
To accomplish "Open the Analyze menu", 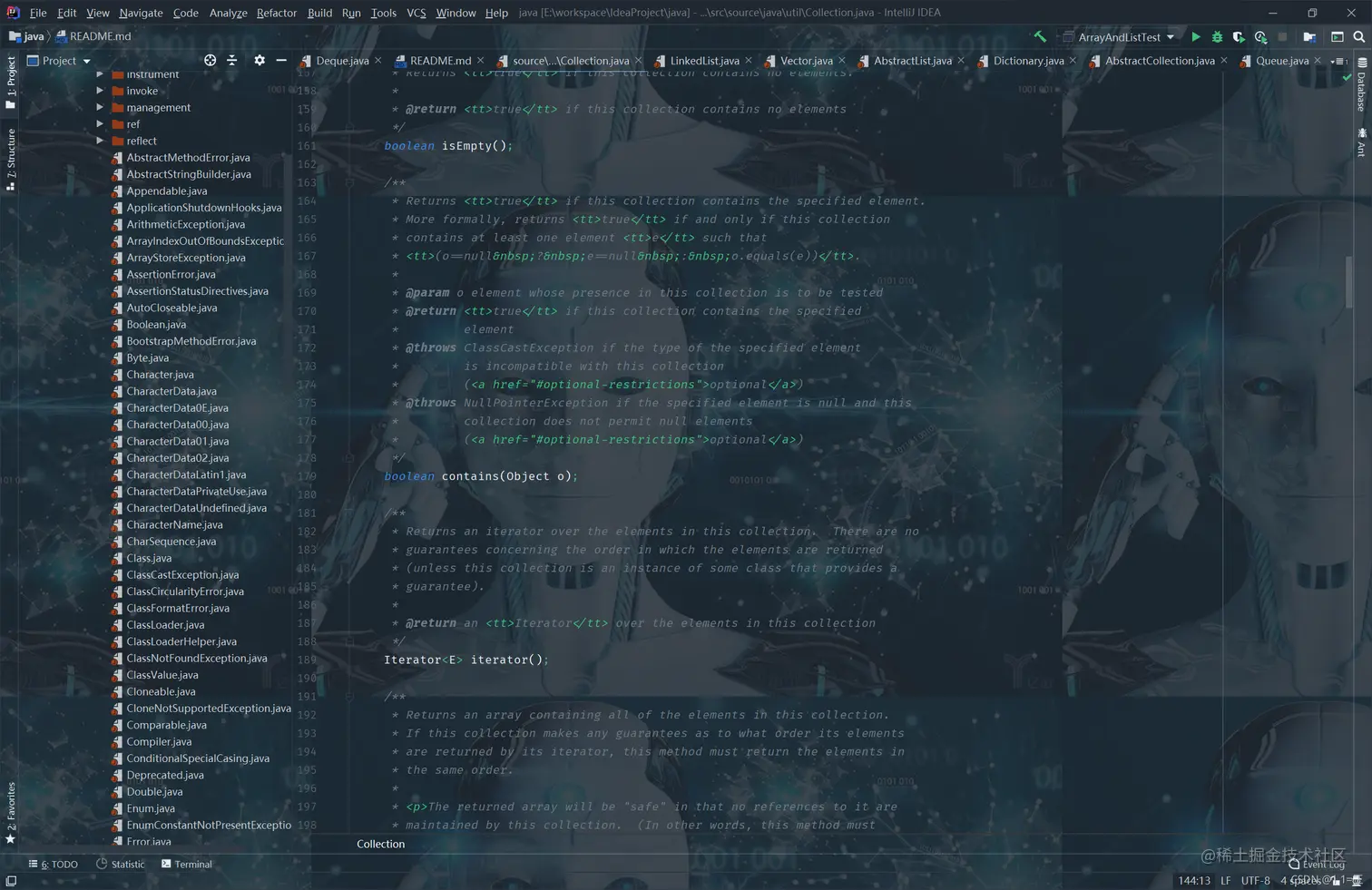I will point(228,13).
